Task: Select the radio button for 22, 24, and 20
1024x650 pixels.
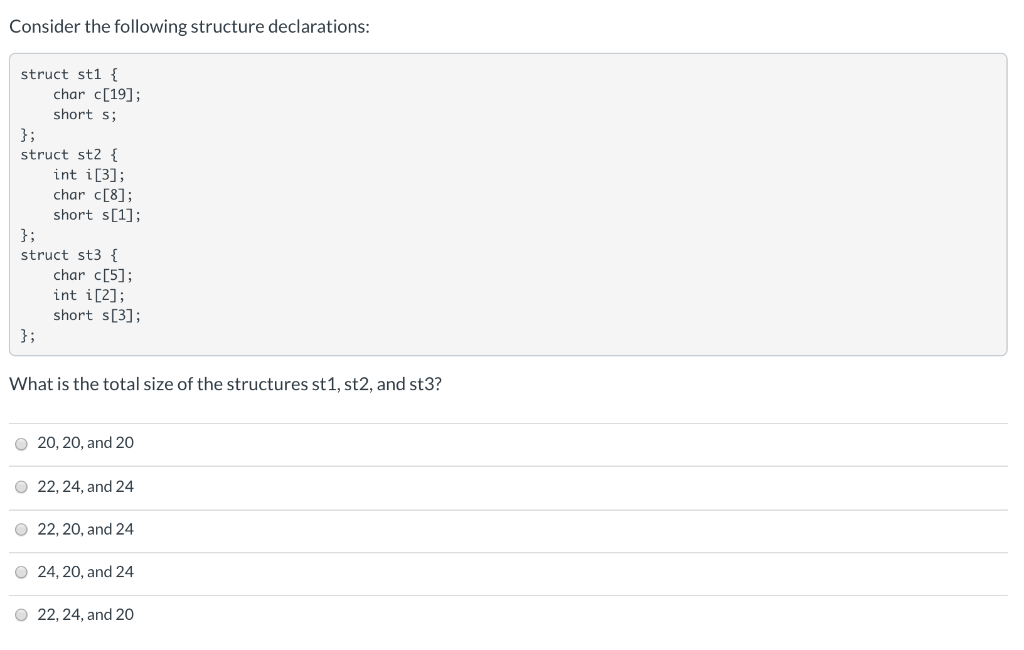Action: (22, 615)
